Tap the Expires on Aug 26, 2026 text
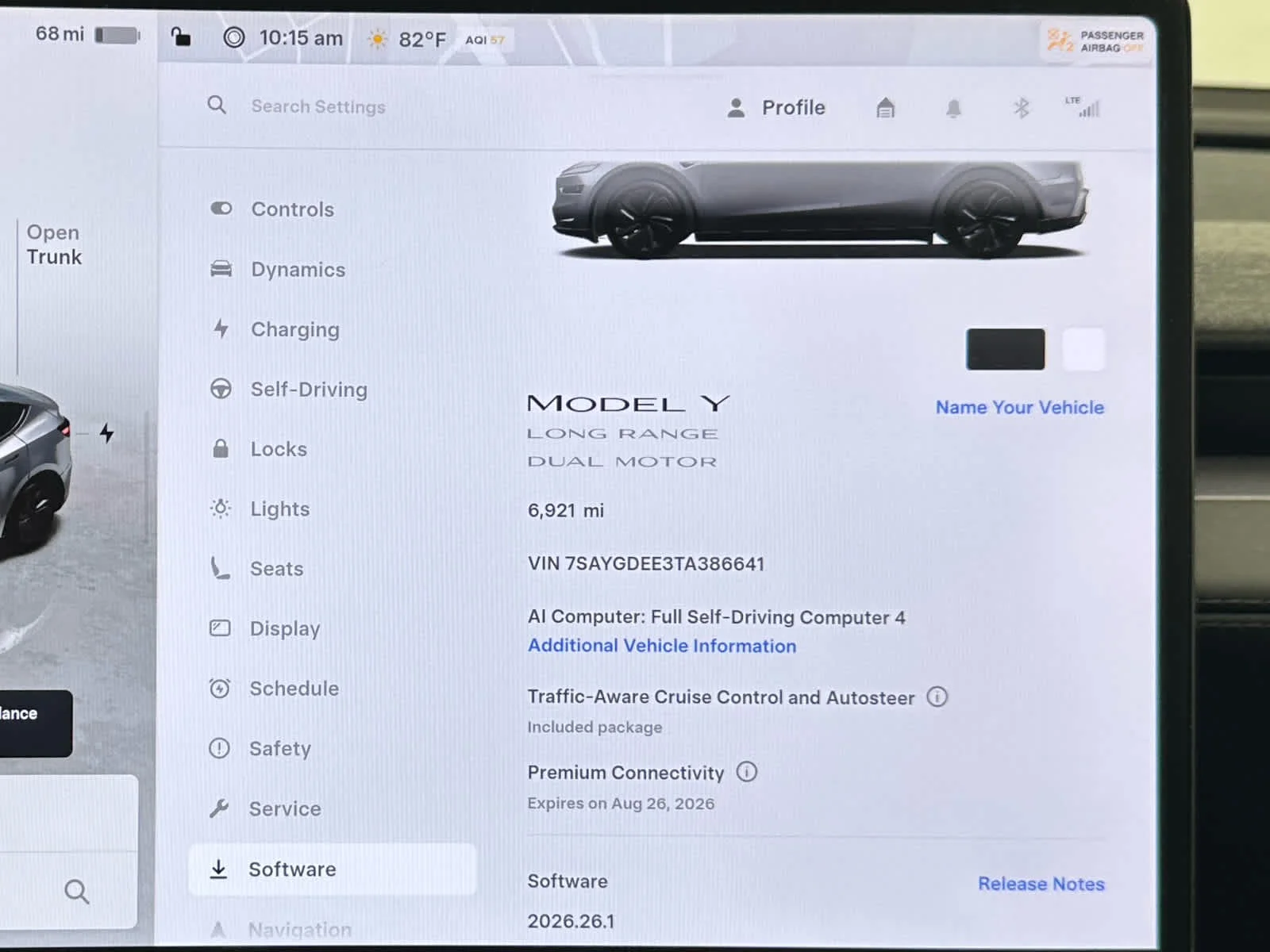Screen dimensions: 1270x952 click(x=621, y=803)
